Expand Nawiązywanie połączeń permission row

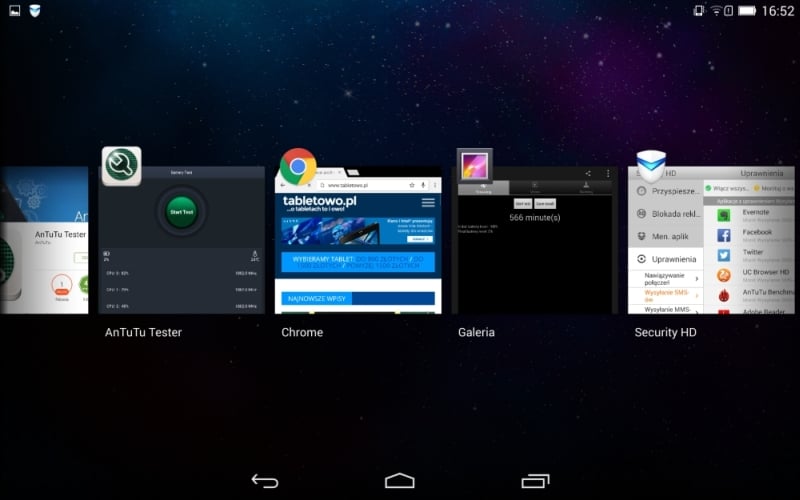click(x=665, y=279)
